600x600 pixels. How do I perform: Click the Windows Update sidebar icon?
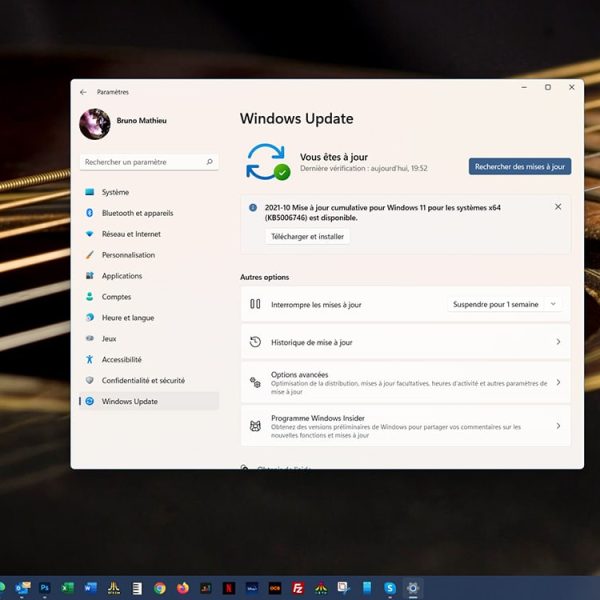click(90, 401)
